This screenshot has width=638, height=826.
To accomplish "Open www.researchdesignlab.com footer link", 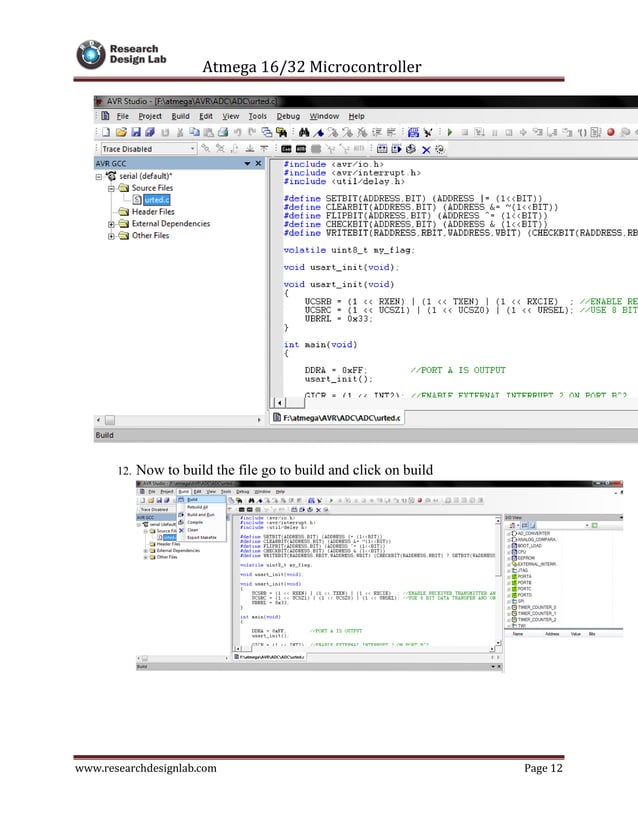I will 144,767.
